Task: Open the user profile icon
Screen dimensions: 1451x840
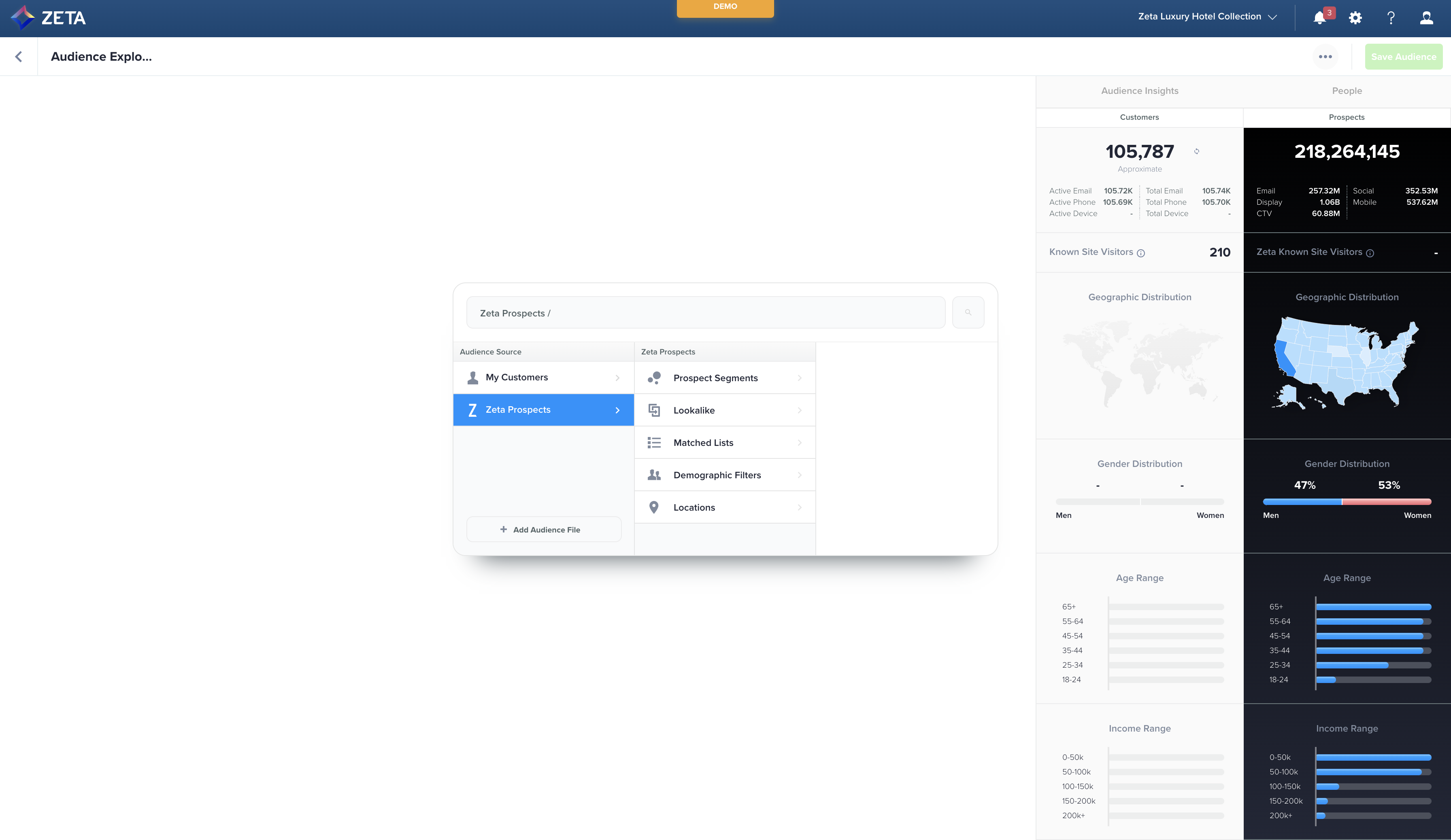Action: pos(1426,18)
